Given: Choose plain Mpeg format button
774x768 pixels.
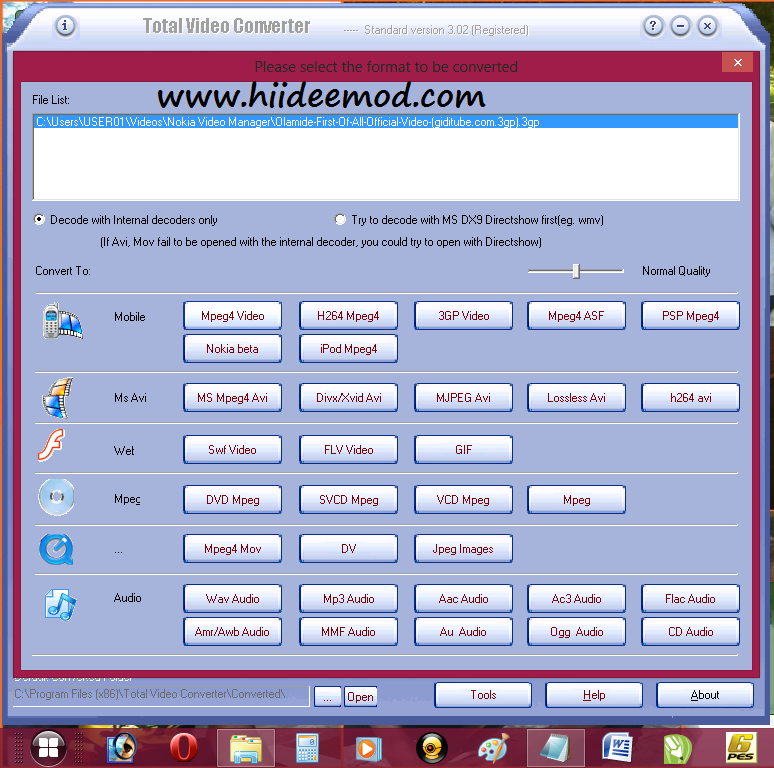Looking at the screenshot, I should coord(576,500).
